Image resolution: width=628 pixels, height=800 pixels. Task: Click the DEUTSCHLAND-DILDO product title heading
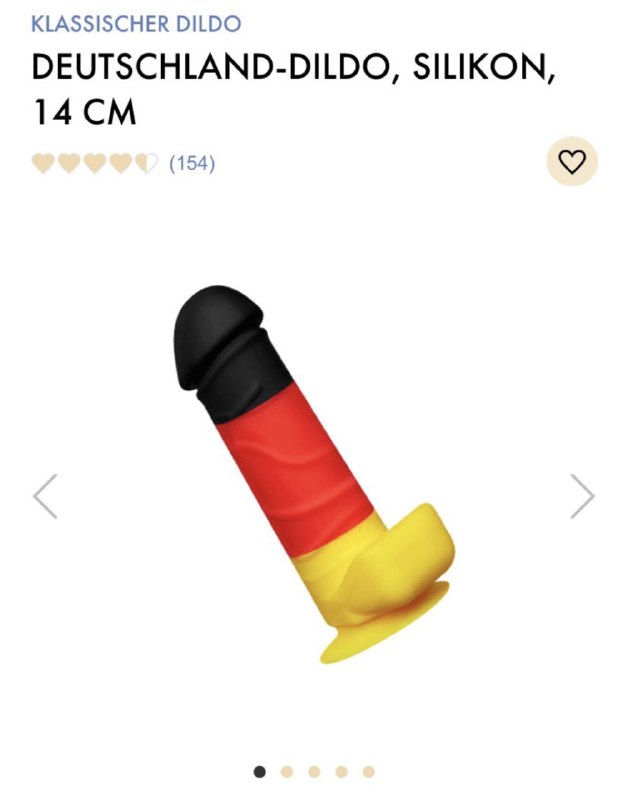point(293,89)
